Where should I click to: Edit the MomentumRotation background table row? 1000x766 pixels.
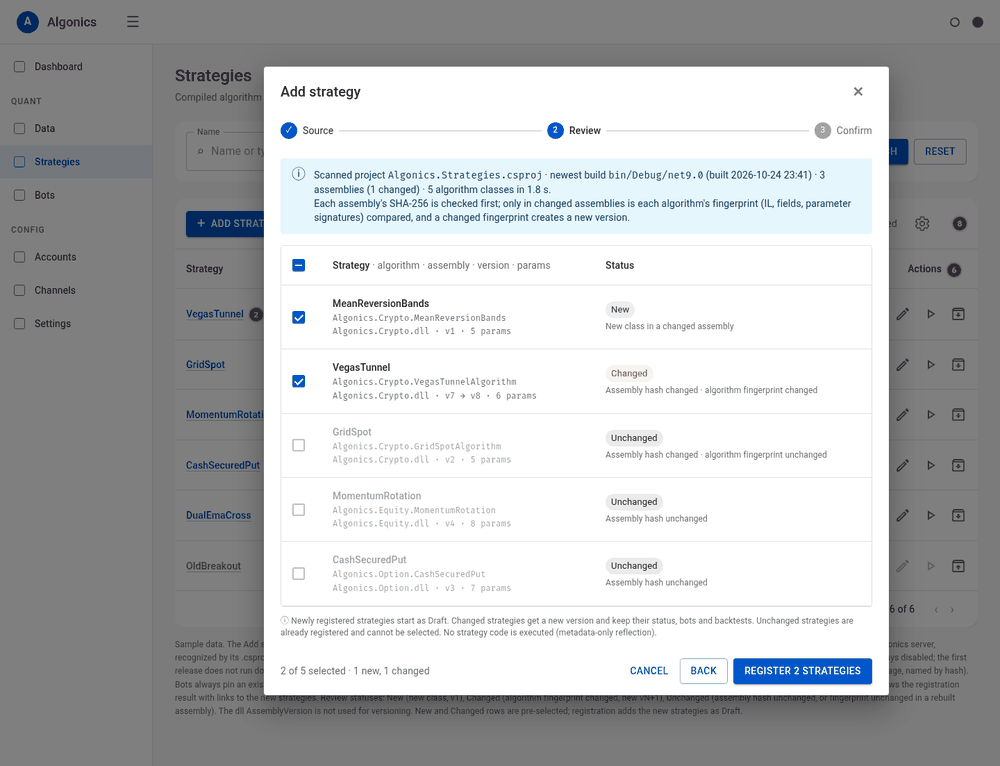click(x=902, y=415)
